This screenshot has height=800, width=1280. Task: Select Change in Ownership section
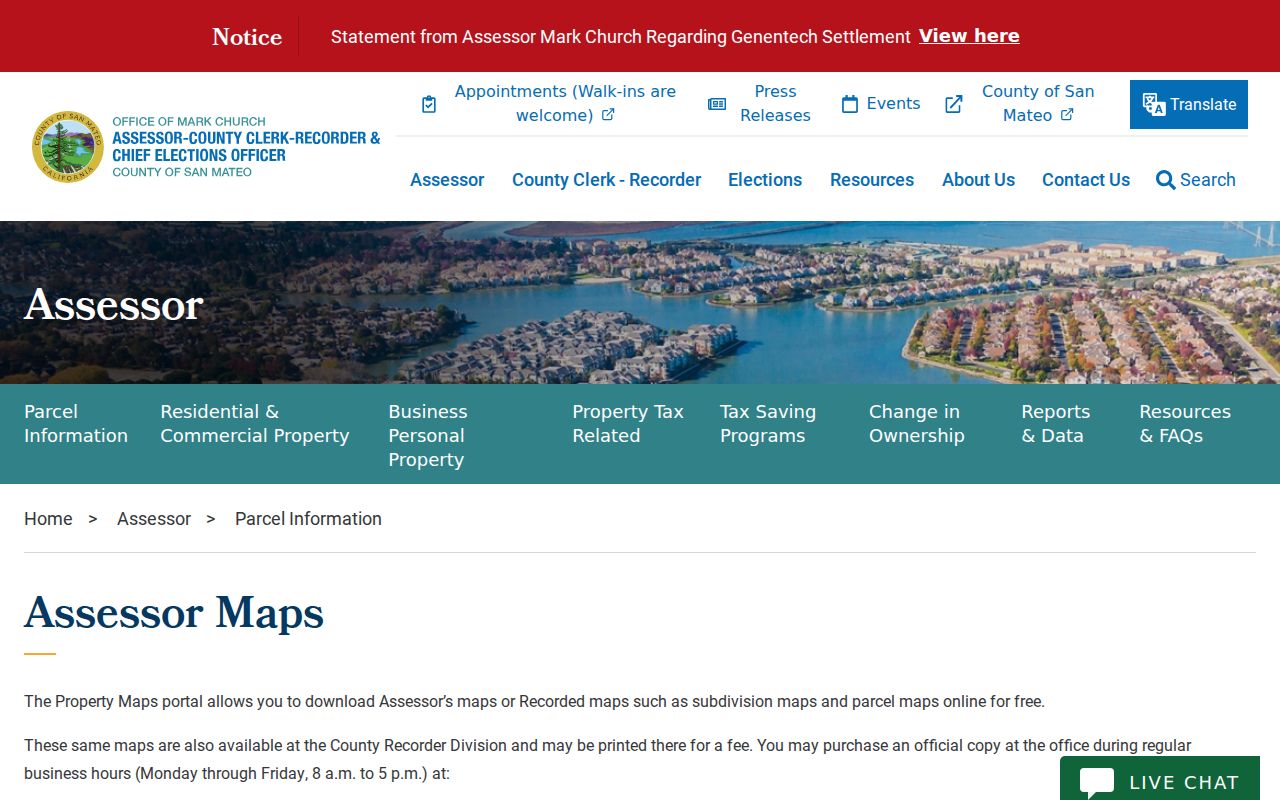(917, 424)
